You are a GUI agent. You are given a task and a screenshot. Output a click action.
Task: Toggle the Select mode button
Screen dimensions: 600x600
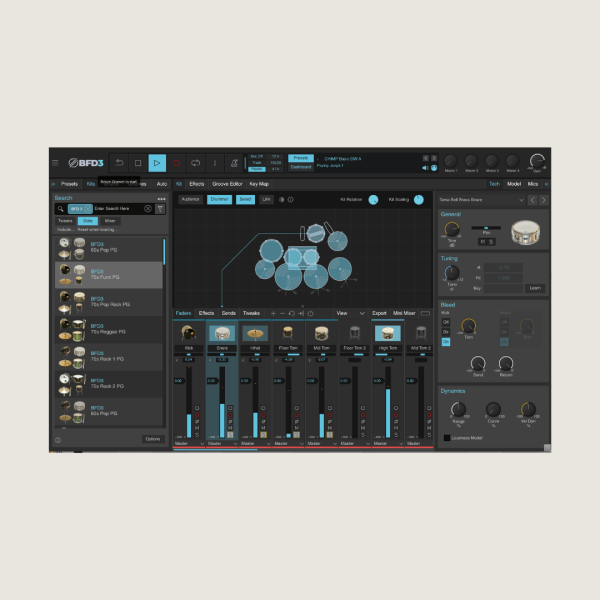point(245,199)
